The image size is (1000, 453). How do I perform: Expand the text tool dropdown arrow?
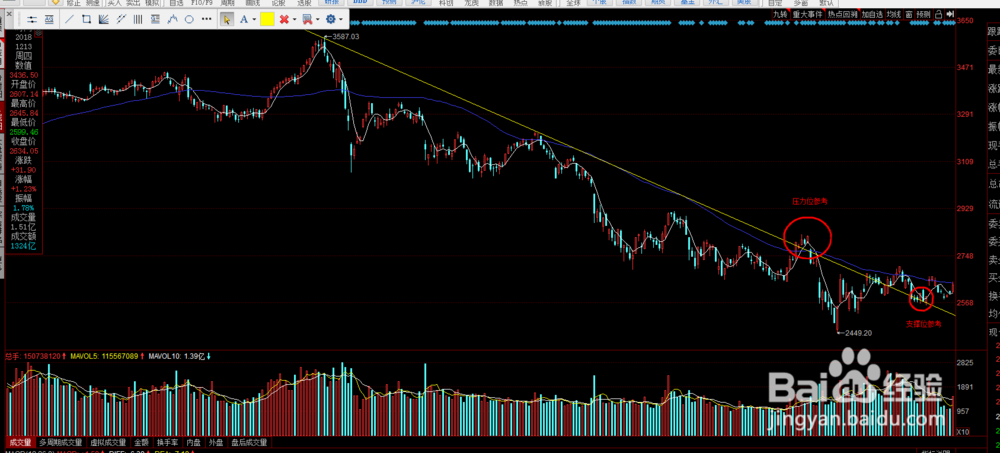click(x=254, y=20)
